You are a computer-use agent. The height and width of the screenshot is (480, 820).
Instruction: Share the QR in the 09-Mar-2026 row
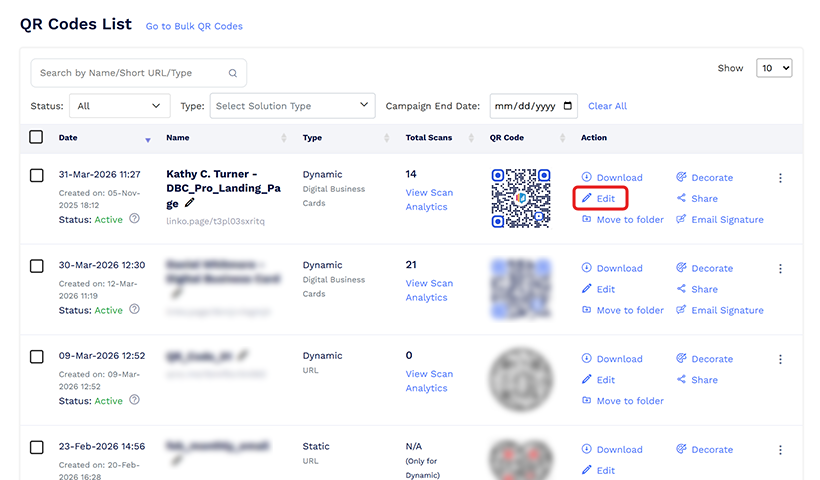click(697, 380)
